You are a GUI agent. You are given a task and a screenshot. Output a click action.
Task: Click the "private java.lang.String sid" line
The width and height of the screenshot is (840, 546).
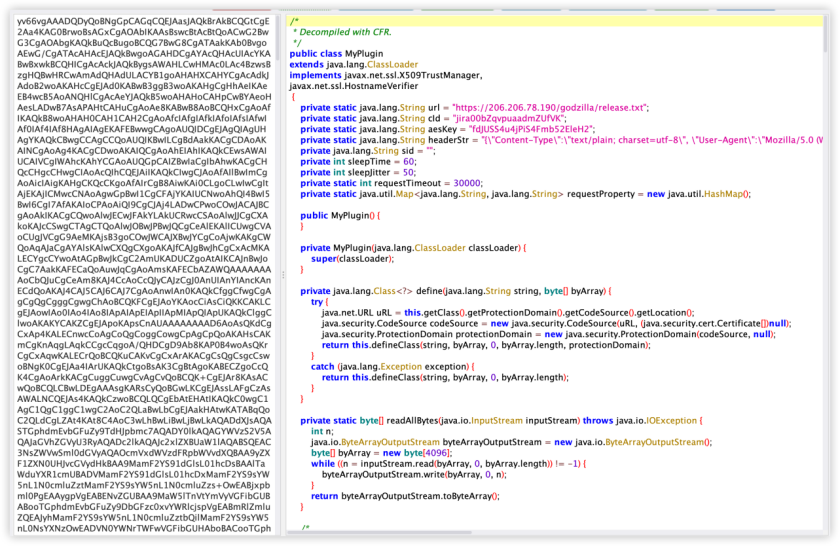[x=368, y=151]
